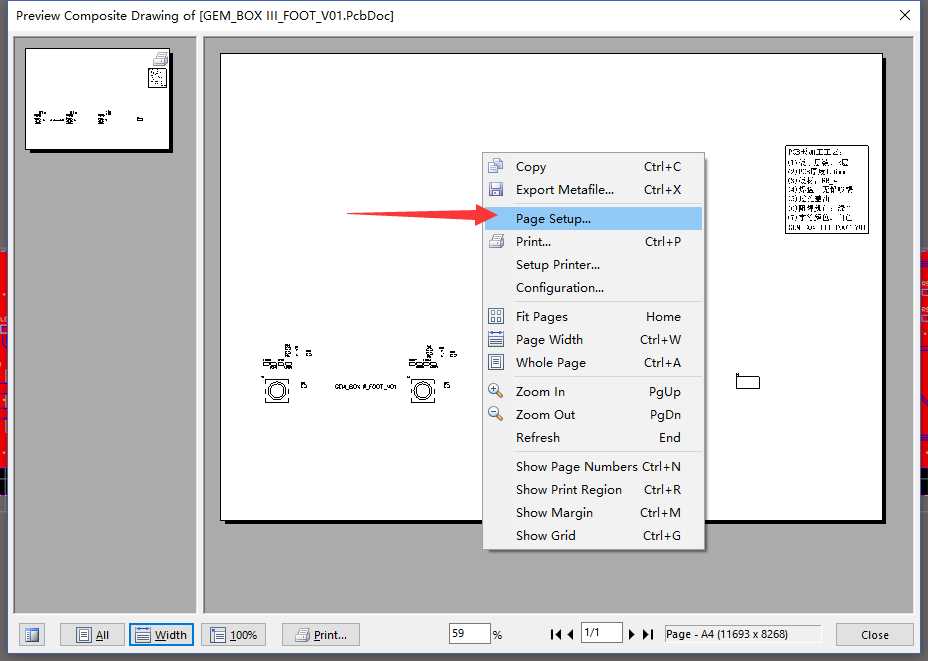Click the Copy icon in context menu
The image size is (928, 661).
coord(495,166)
